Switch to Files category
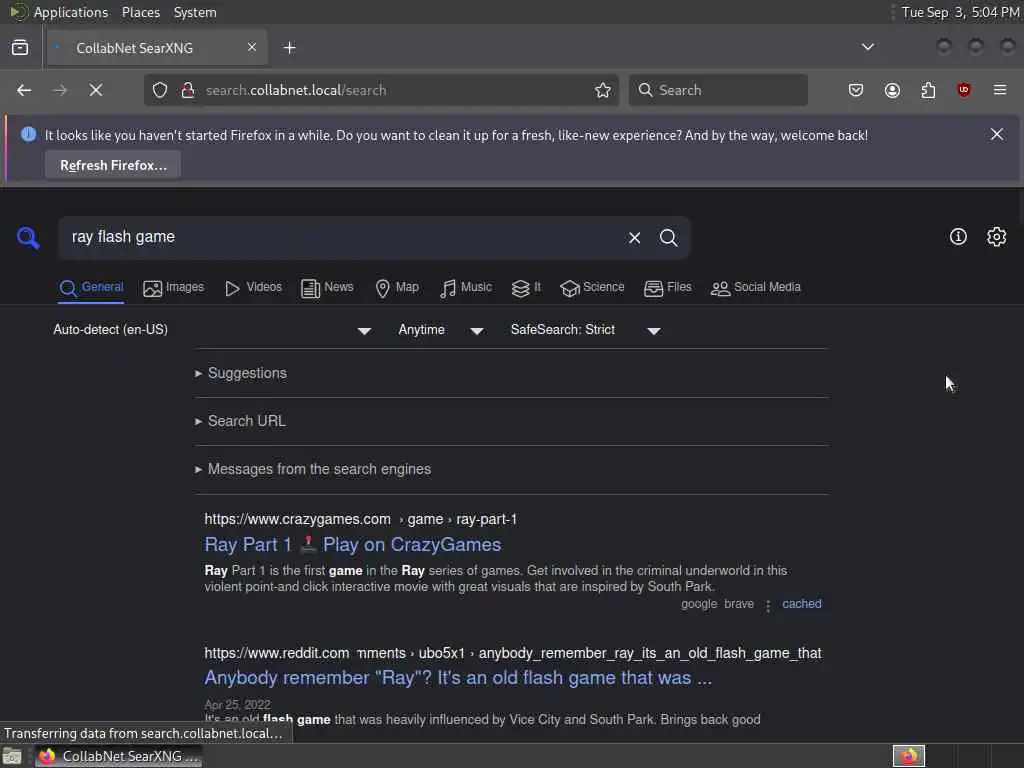1024x768 pixels. 667,287
